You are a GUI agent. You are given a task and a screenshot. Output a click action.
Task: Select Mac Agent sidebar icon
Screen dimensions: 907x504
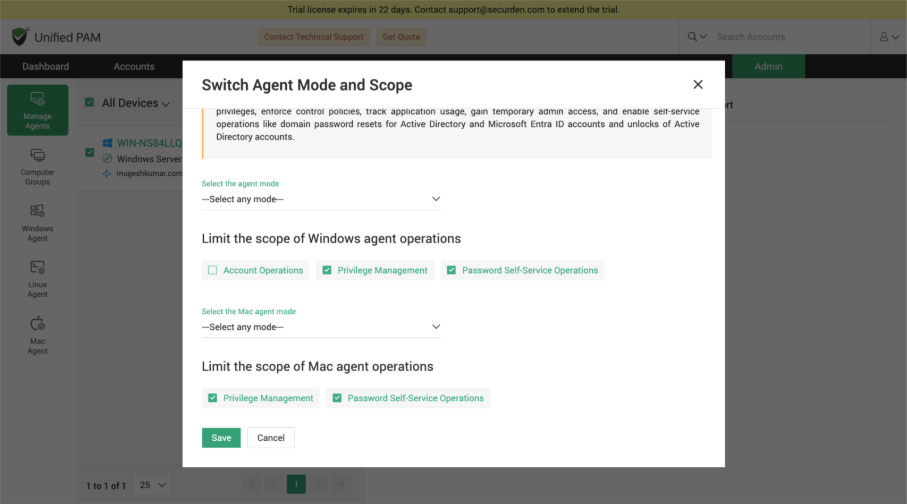37,335
